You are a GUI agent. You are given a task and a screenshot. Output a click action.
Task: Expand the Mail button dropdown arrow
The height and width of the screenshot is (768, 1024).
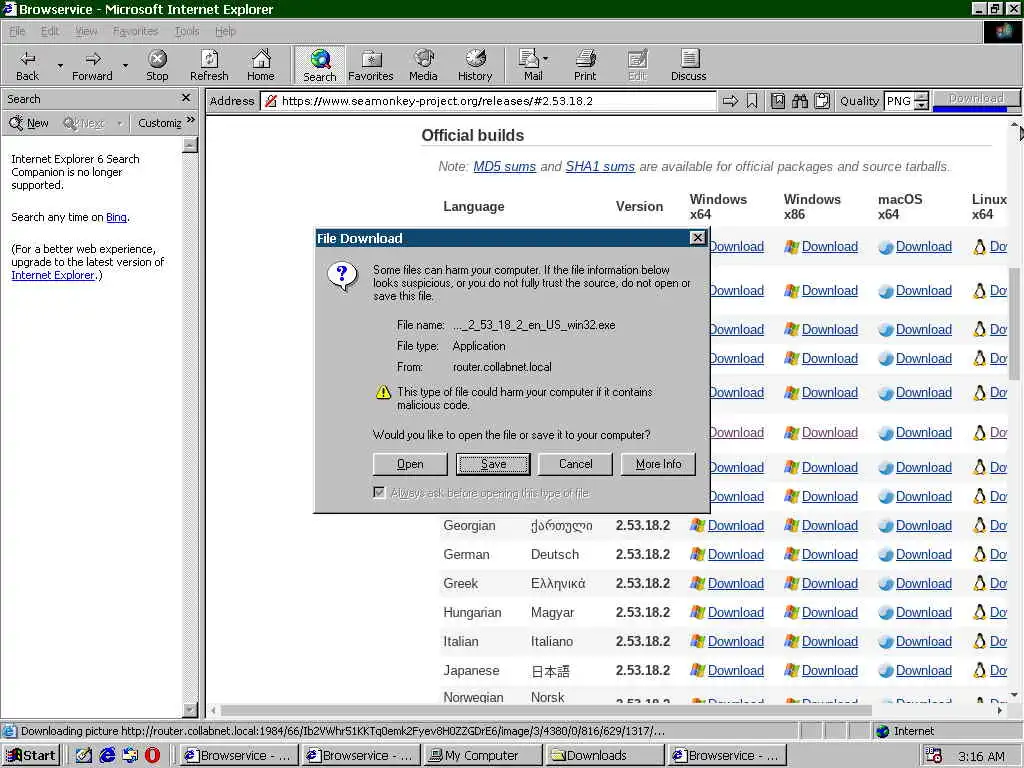[545, 59]
